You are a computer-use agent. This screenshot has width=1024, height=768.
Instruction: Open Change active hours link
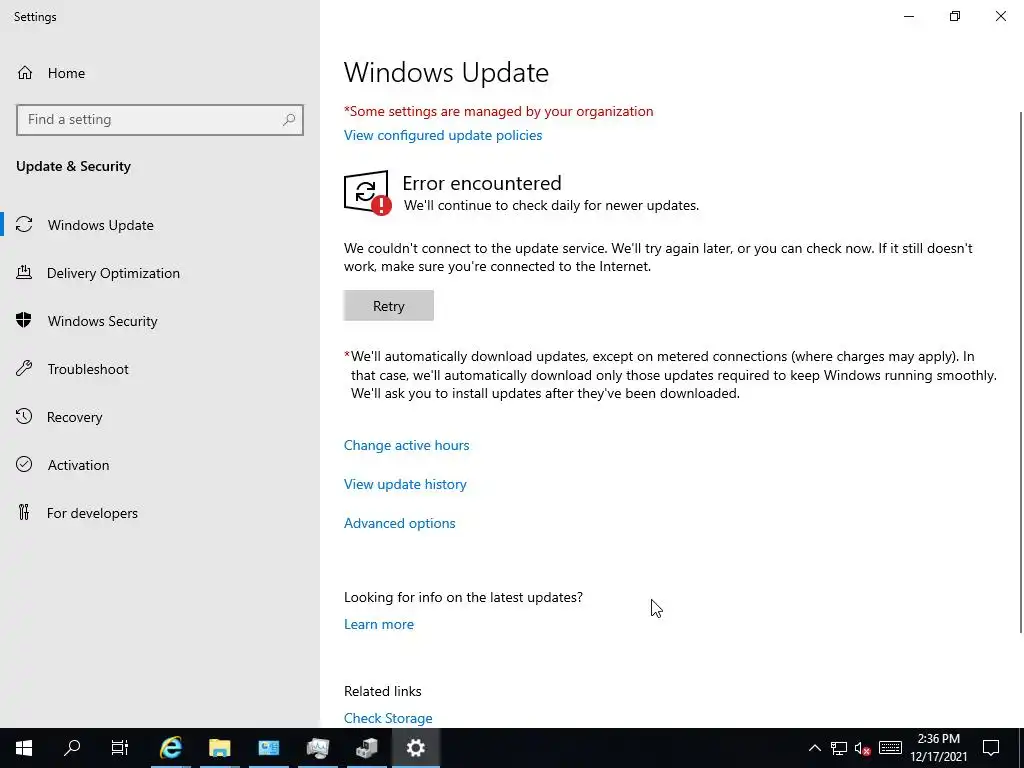[406, 445]
